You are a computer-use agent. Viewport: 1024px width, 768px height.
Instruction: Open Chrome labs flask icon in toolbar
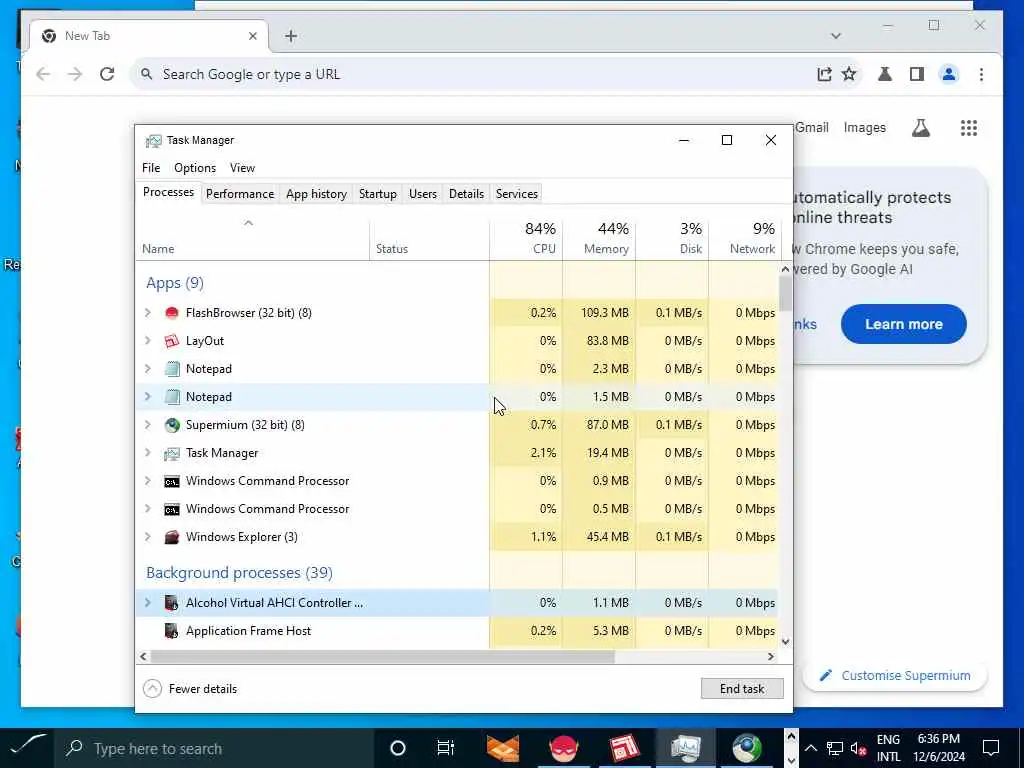[885, 74]
